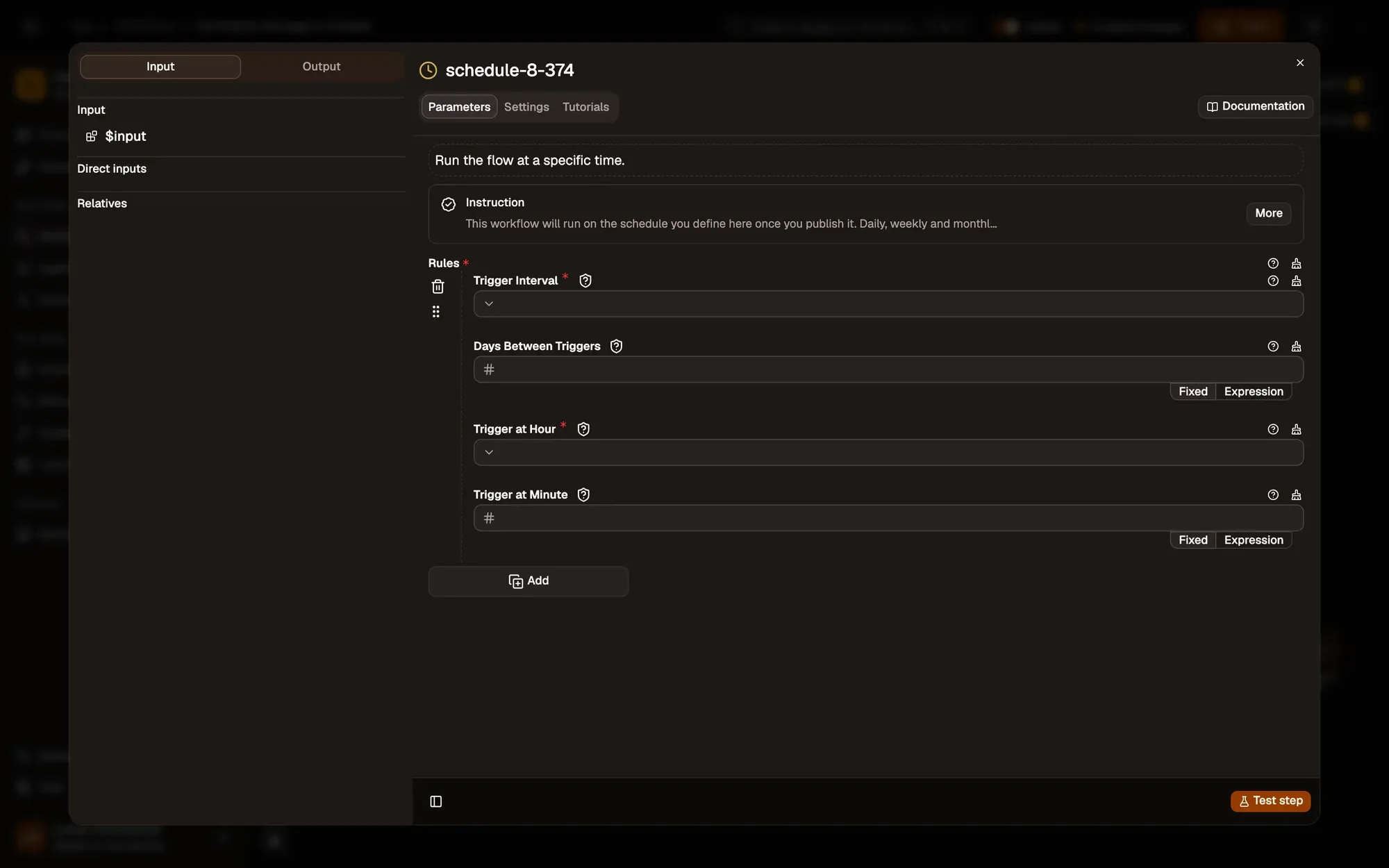1389x868 pixels.
Task: Open the Tutorials tab
Action: pyautogui.click(x=585, y=107)
